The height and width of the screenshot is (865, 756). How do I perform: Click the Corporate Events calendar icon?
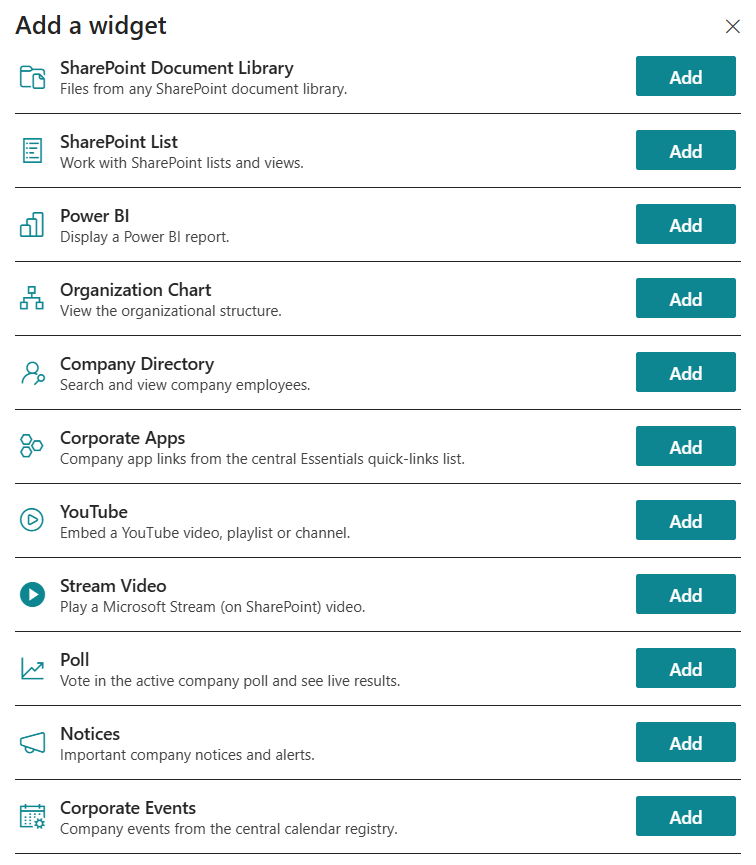tap(33, 816)
